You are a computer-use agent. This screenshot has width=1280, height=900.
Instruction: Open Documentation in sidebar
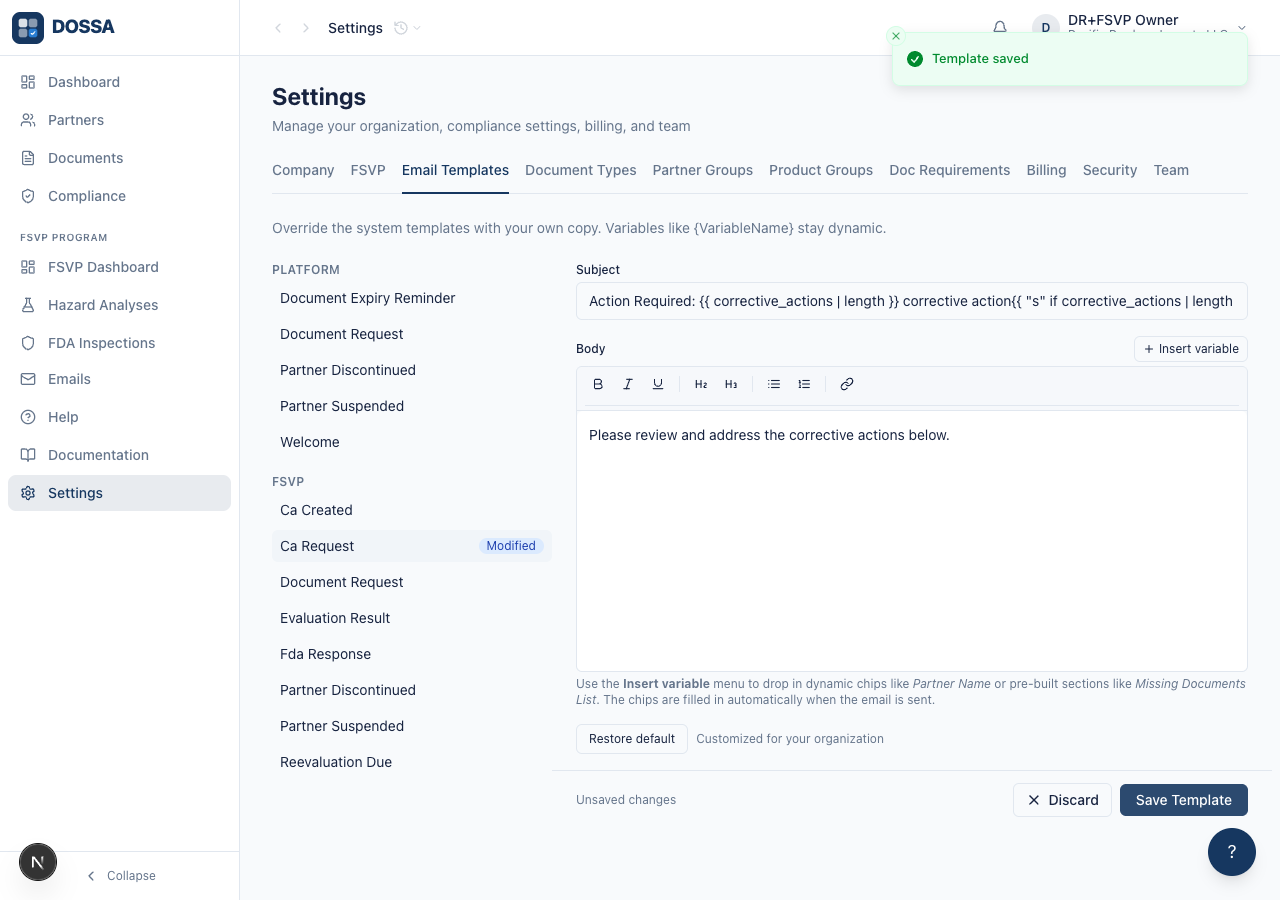(119, 455)
